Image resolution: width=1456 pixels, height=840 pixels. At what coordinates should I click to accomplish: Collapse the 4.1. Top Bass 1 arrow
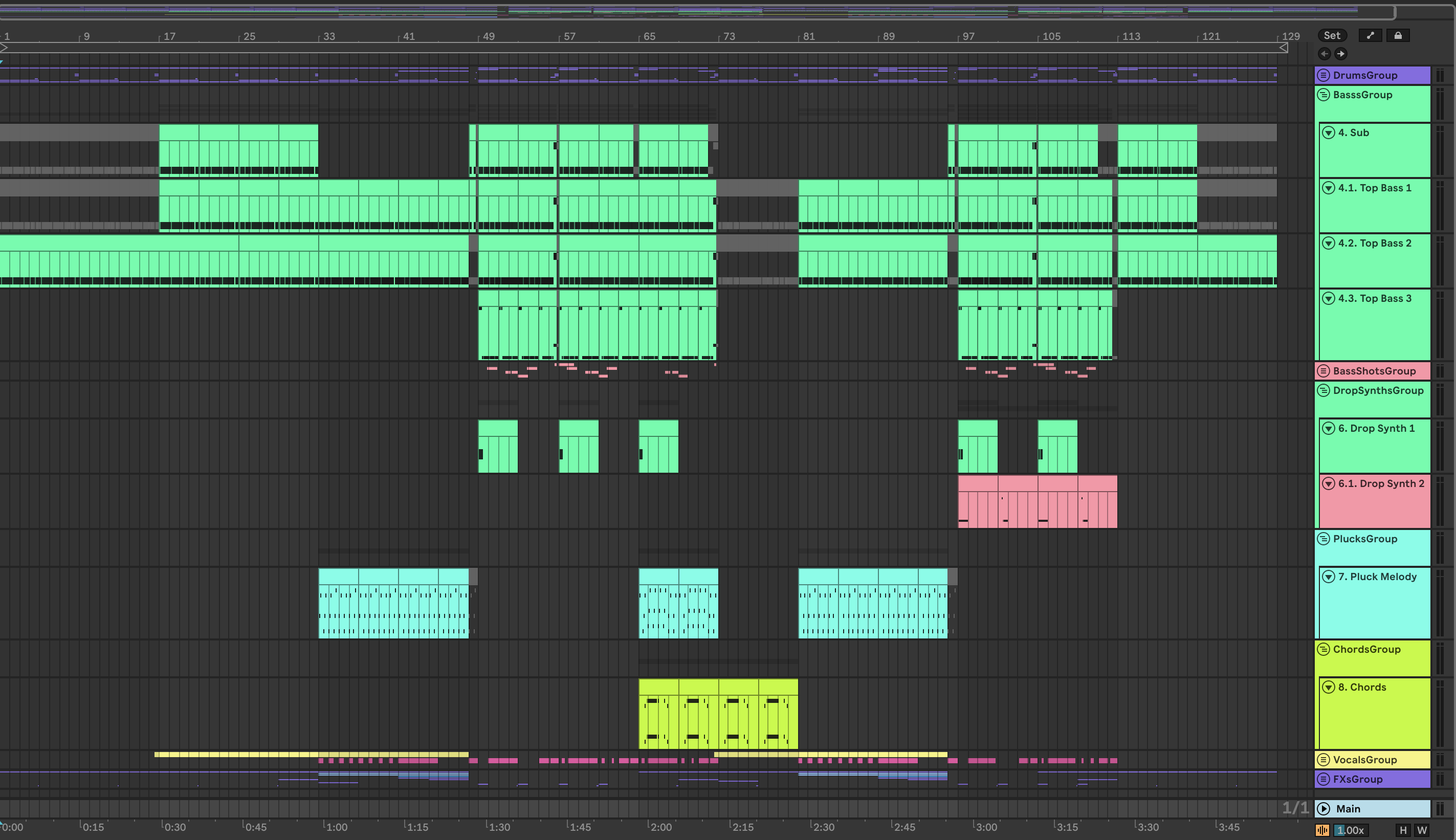[1329, 188]
